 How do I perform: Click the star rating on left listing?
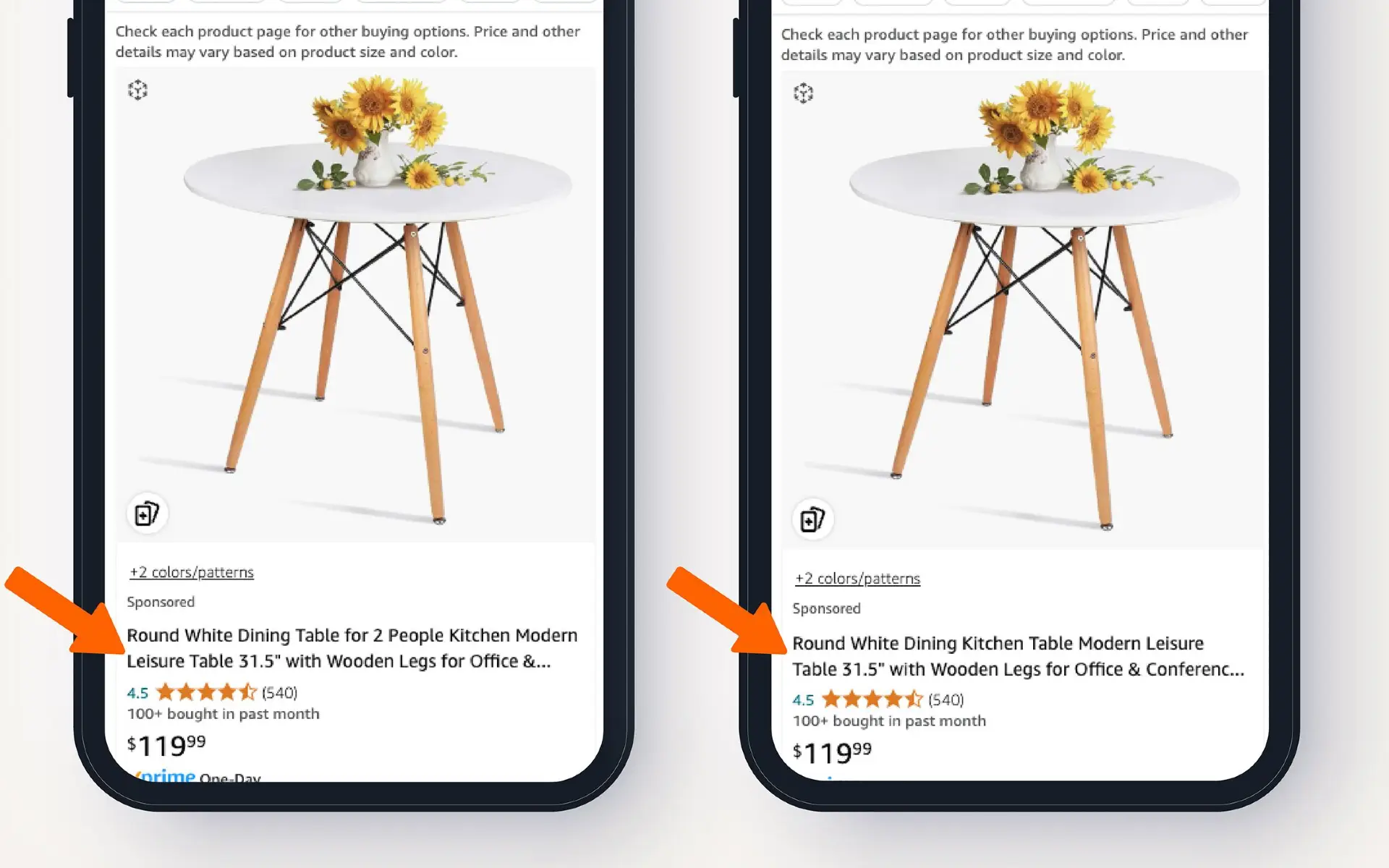[x=205, y=692]
